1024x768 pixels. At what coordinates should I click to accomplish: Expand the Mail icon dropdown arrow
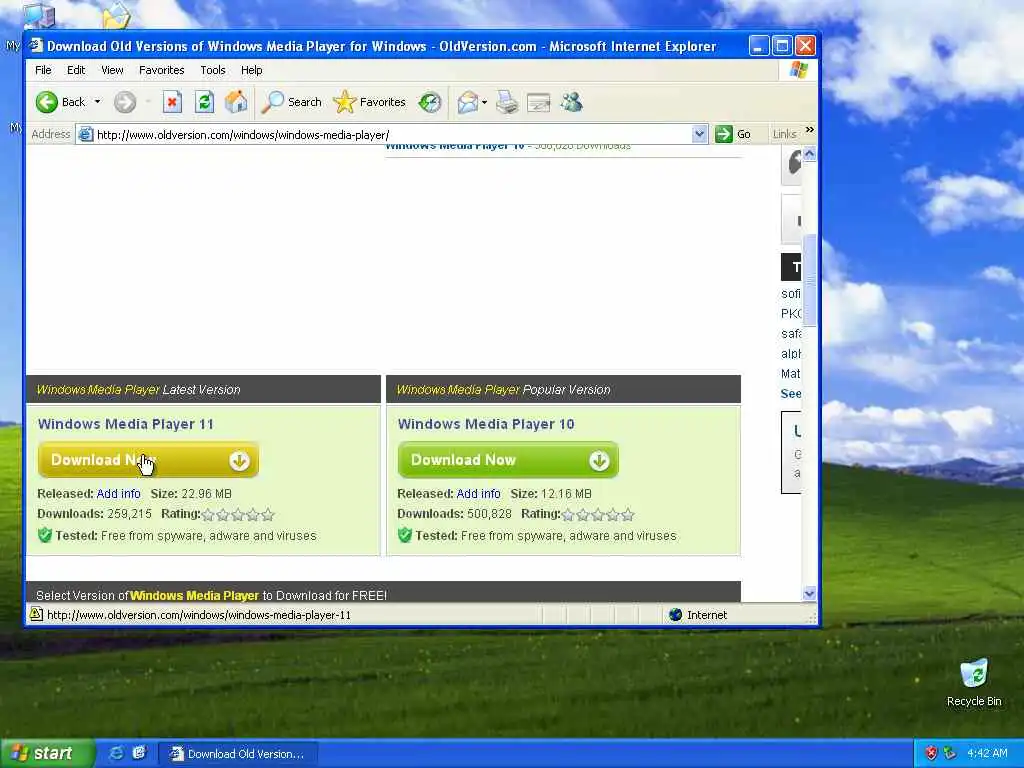(485, 103)
